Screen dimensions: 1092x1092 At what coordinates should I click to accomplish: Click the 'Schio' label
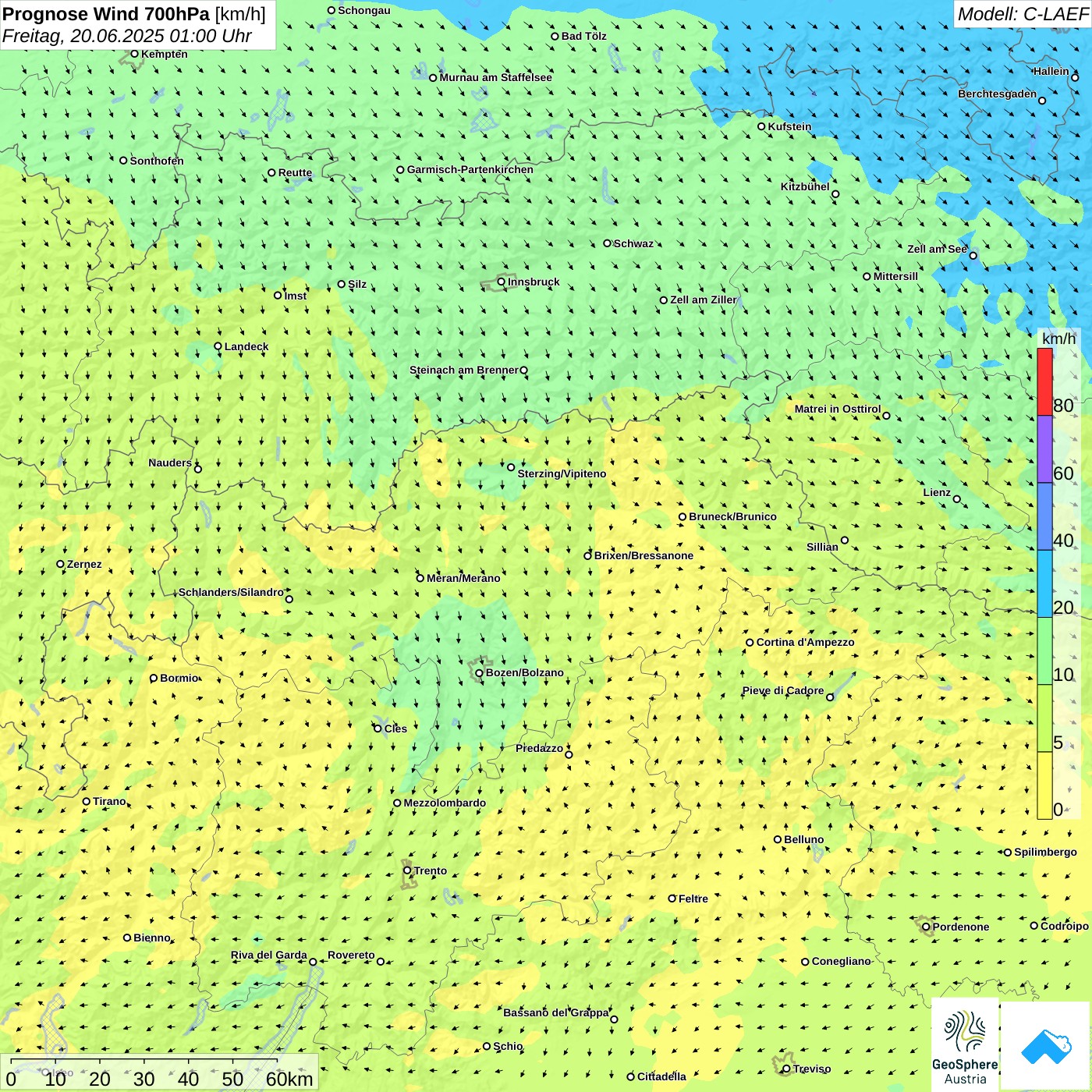(508, 1046)
